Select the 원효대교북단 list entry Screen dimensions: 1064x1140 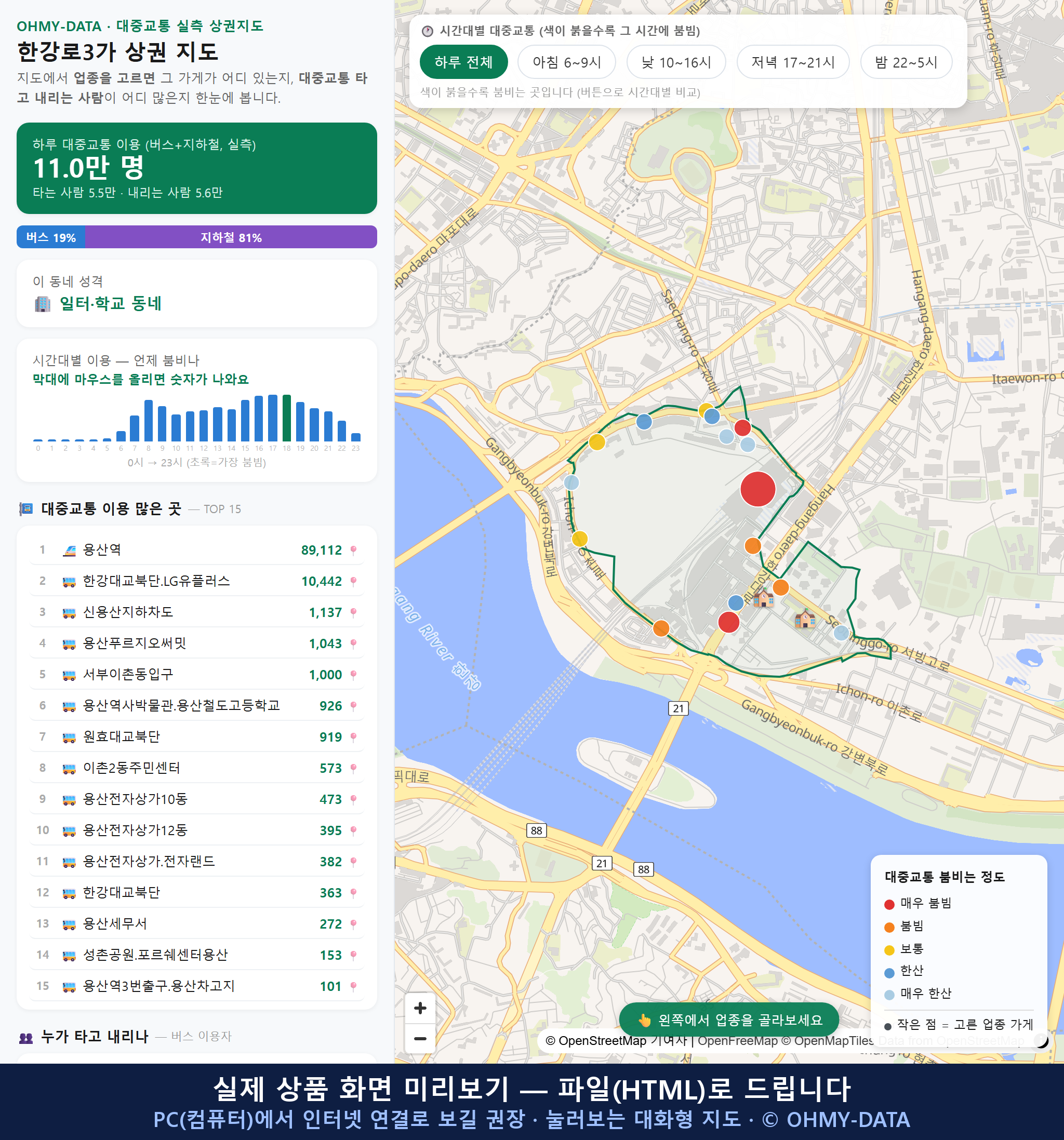197,737
